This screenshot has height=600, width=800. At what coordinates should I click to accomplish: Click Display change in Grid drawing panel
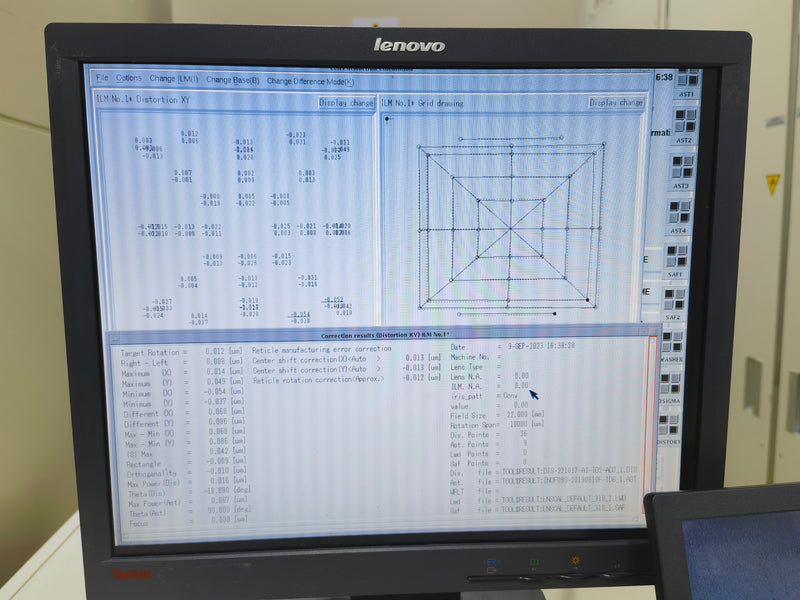[x=616, y=103]
